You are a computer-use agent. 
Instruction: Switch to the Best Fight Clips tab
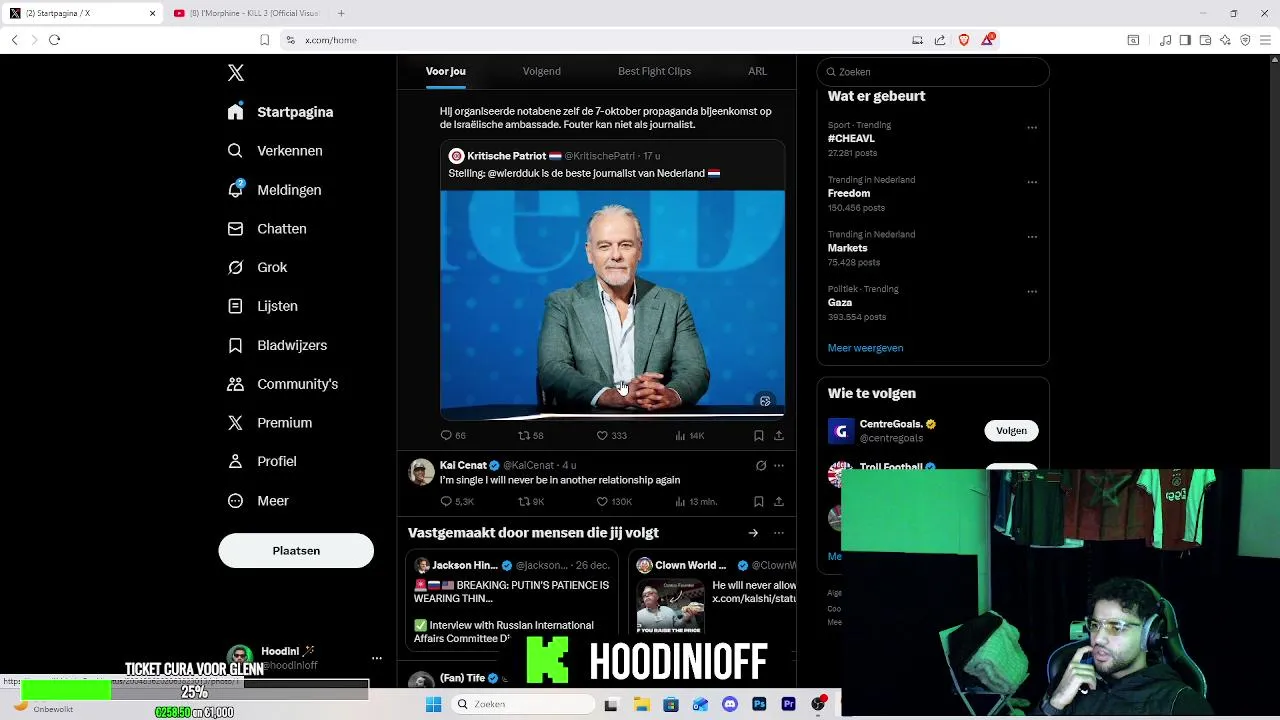pyautogui.click(x=654, y=71)
